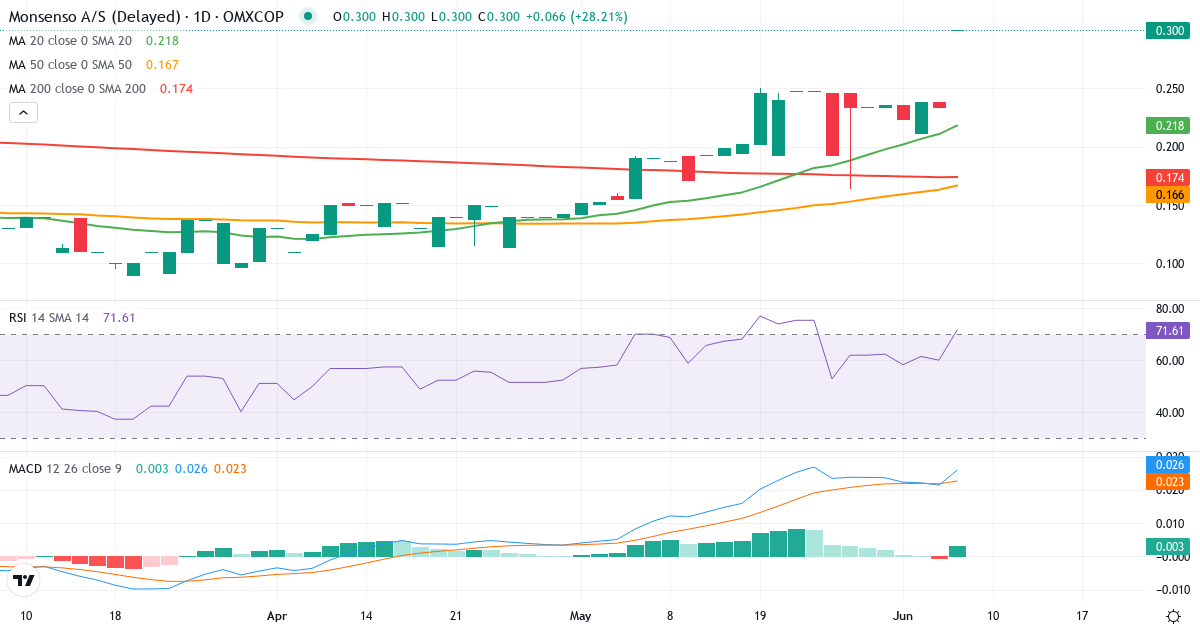Click the TradingView logo
This screenshot has width=1200, height=630.
[x=24, y=579]
